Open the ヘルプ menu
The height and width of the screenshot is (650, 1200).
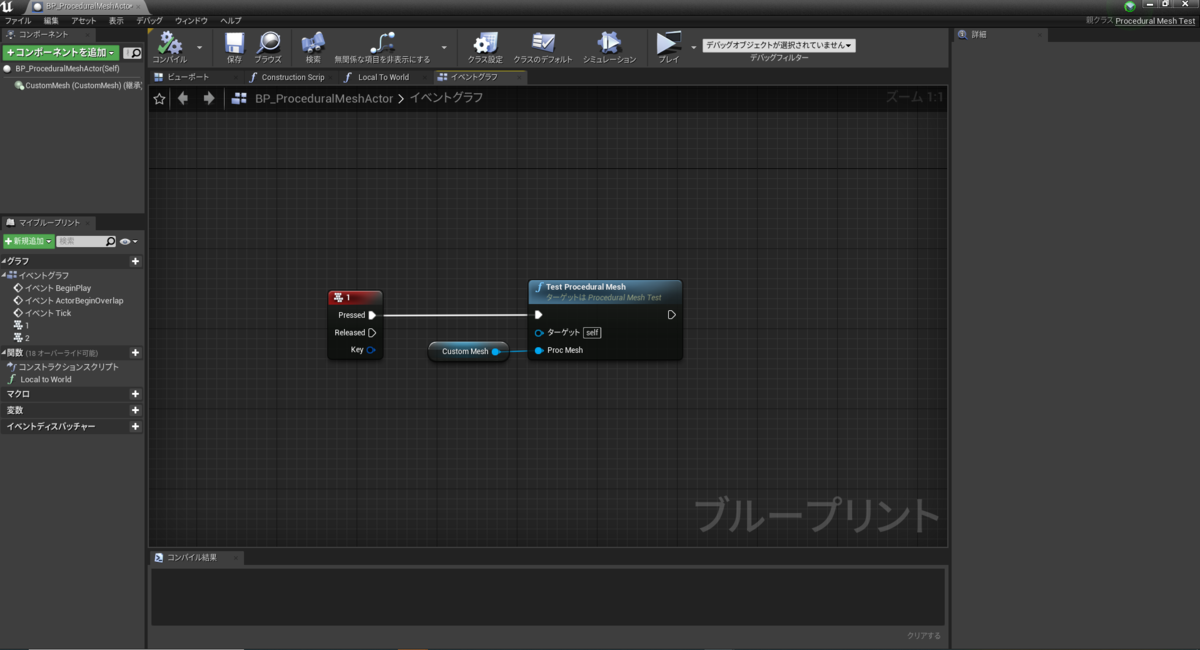230,20
